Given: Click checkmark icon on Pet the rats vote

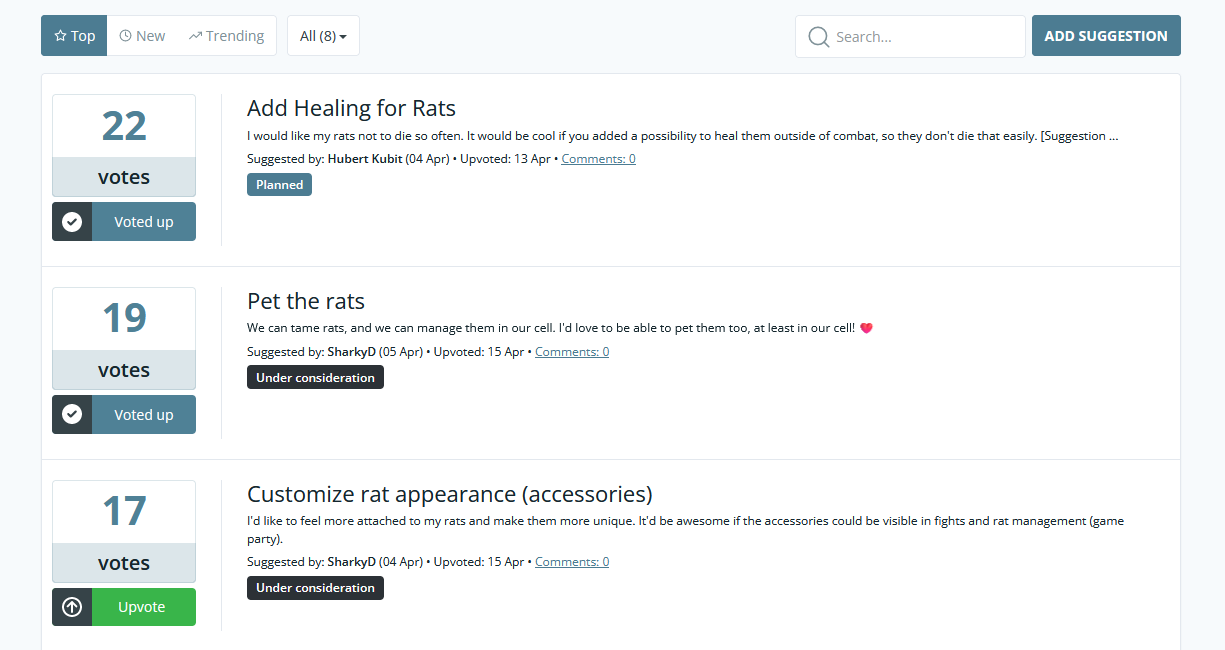Looking at the screenshot, I should coord(72,415).
